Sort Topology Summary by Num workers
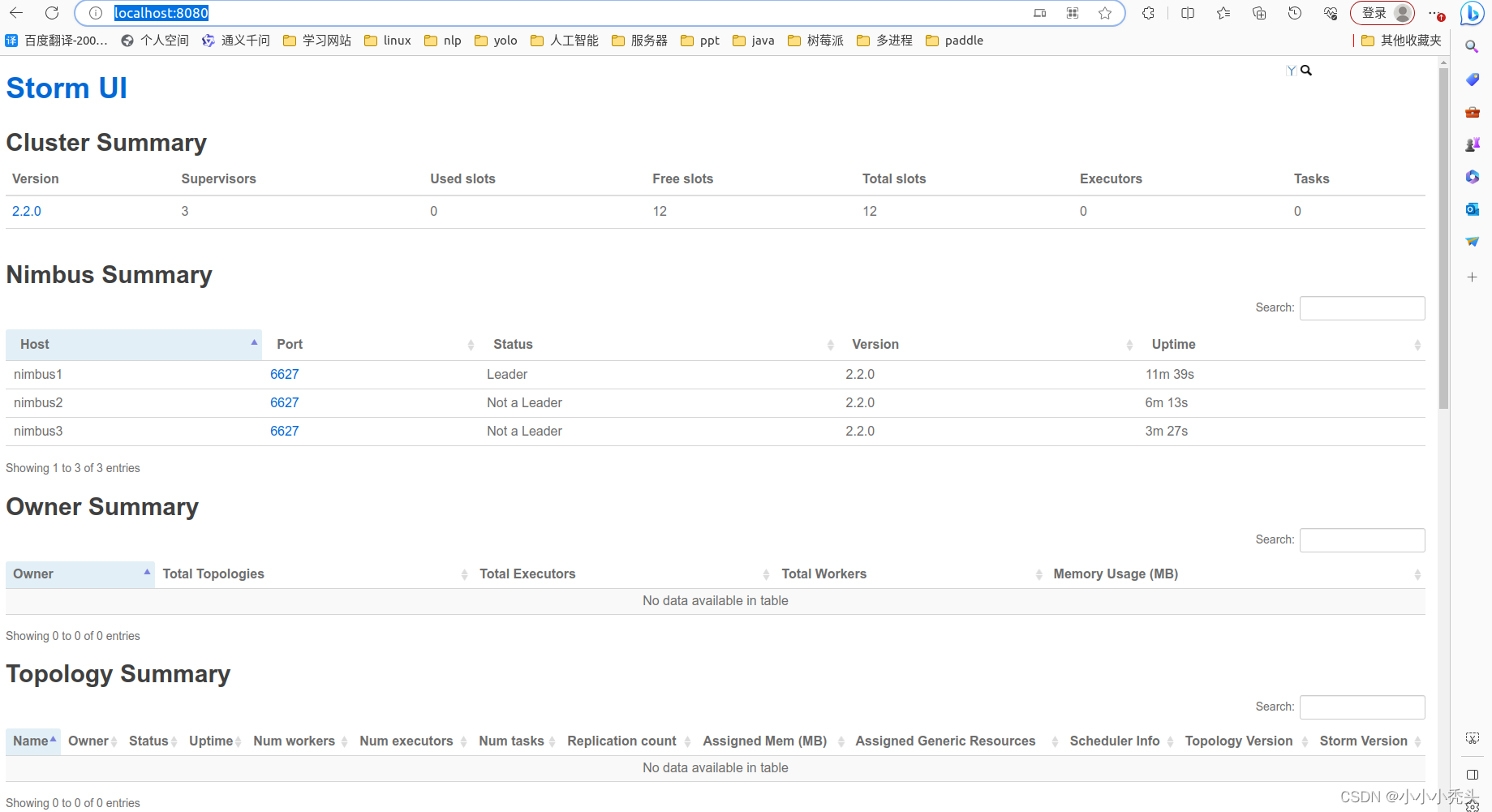The height and width of the screenshot is (812, 1492). pyautogui.click(x=294, y=741)
